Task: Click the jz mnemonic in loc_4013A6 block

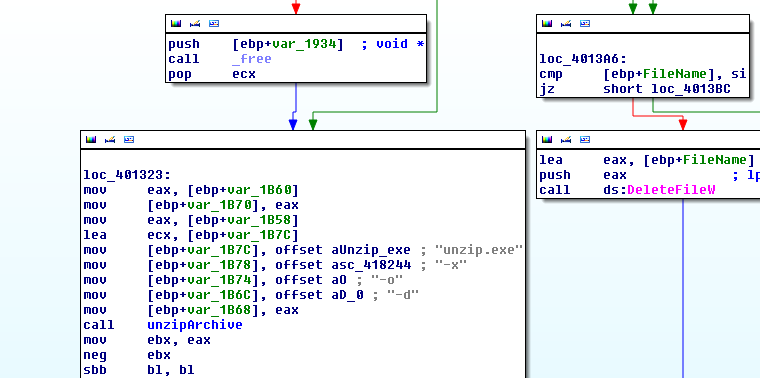Action: [547, 89]
